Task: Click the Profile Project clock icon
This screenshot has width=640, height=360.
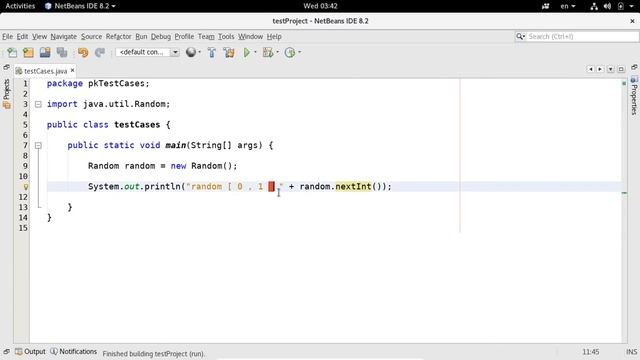Action: [x=289, y=52]
